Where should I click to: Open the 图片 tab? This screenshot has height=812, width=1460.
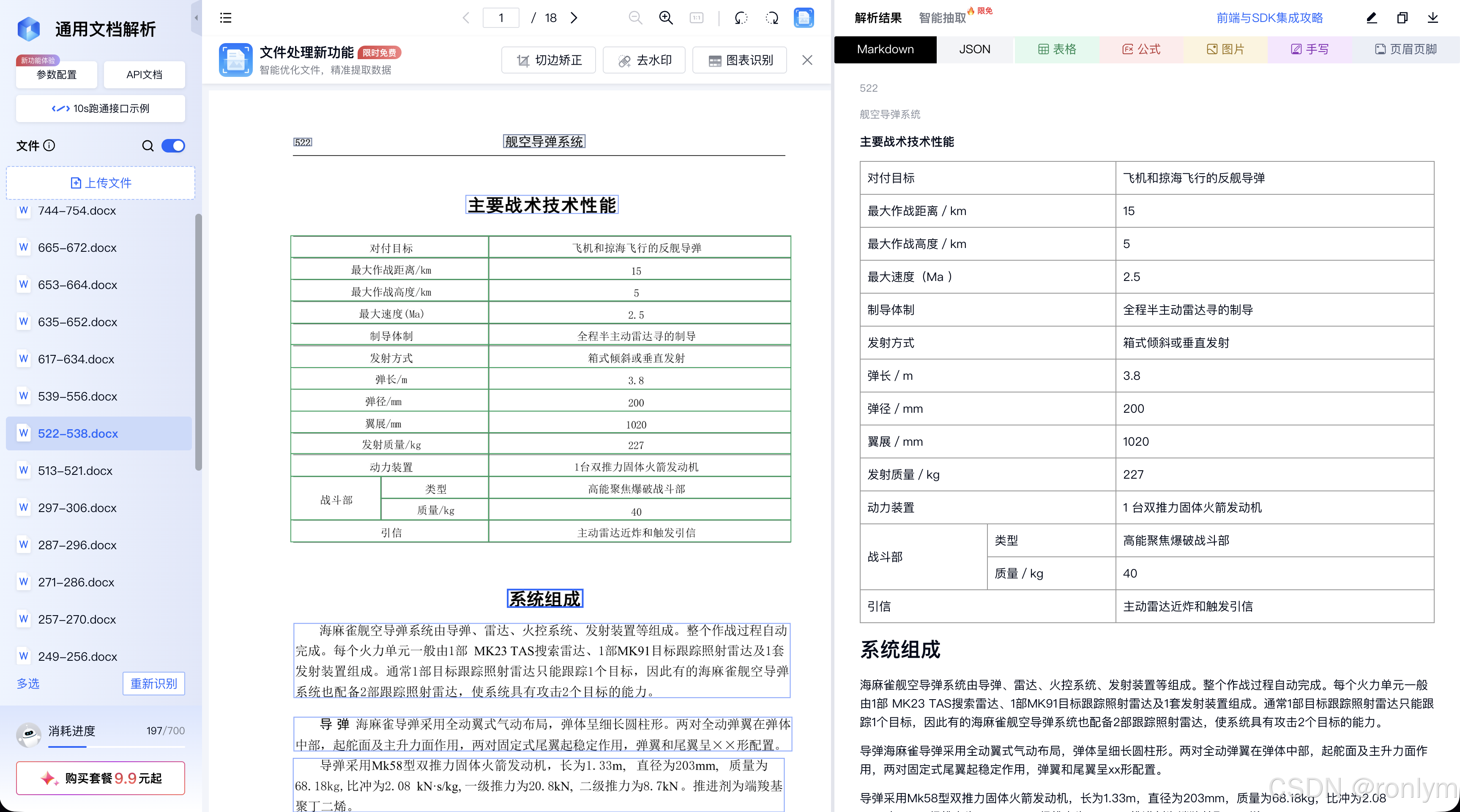point(1225,49)
